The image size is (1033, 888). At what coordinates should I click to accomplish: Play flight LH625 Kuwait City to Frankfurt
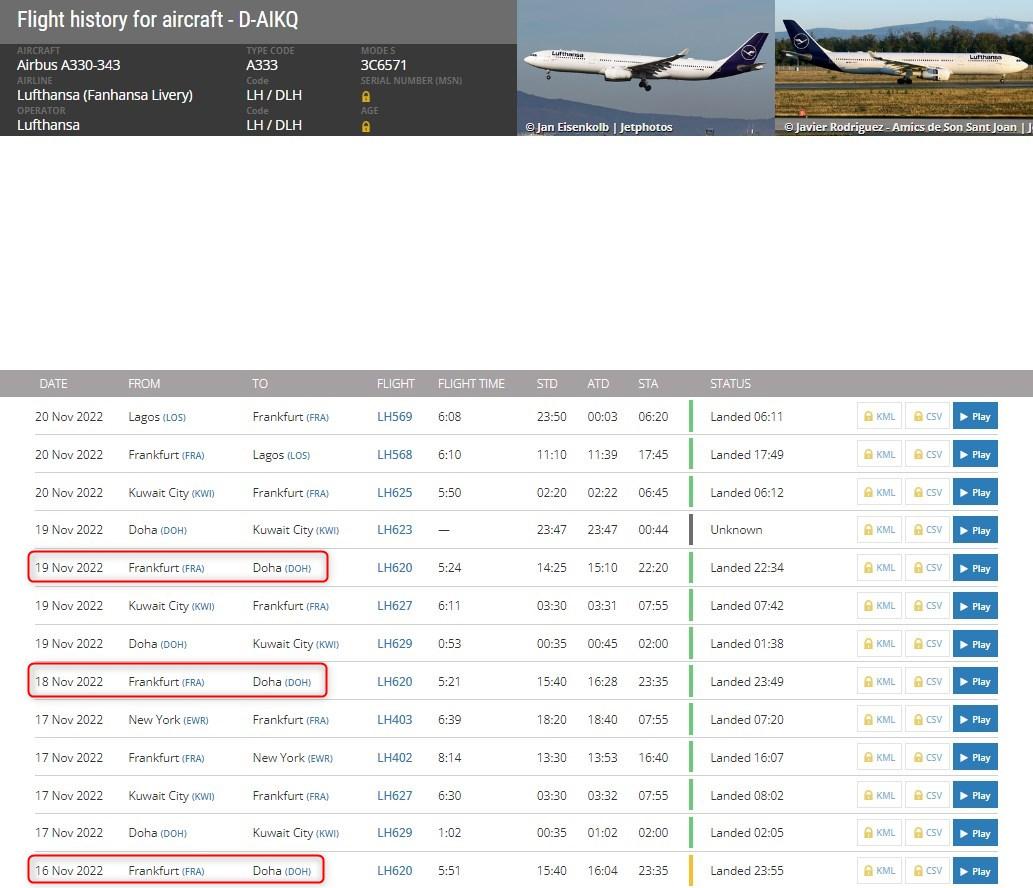975,492
